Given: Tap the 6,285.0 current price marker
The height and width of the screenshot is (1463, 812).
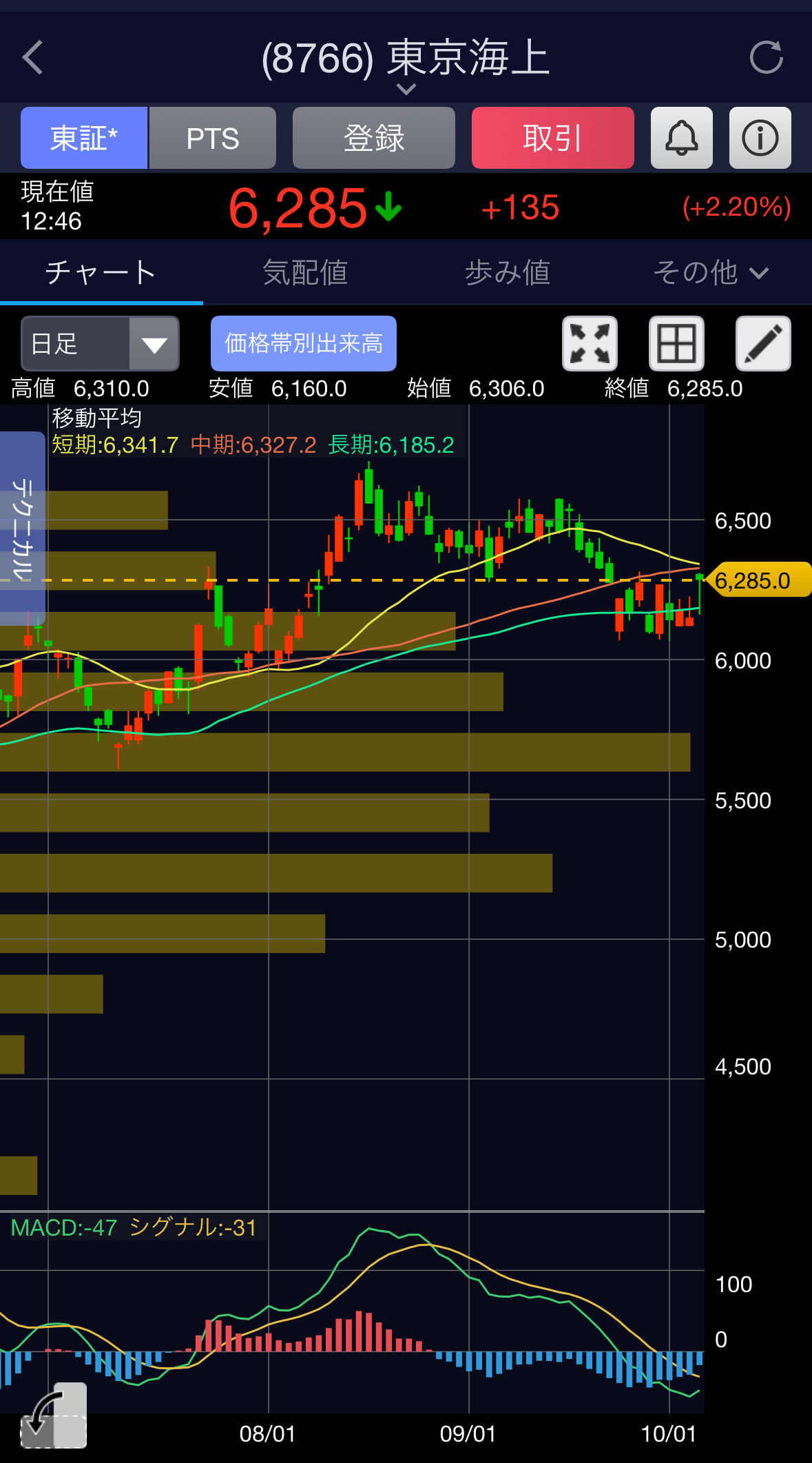Looking at the screenshot, I should [x=756, y=580].
